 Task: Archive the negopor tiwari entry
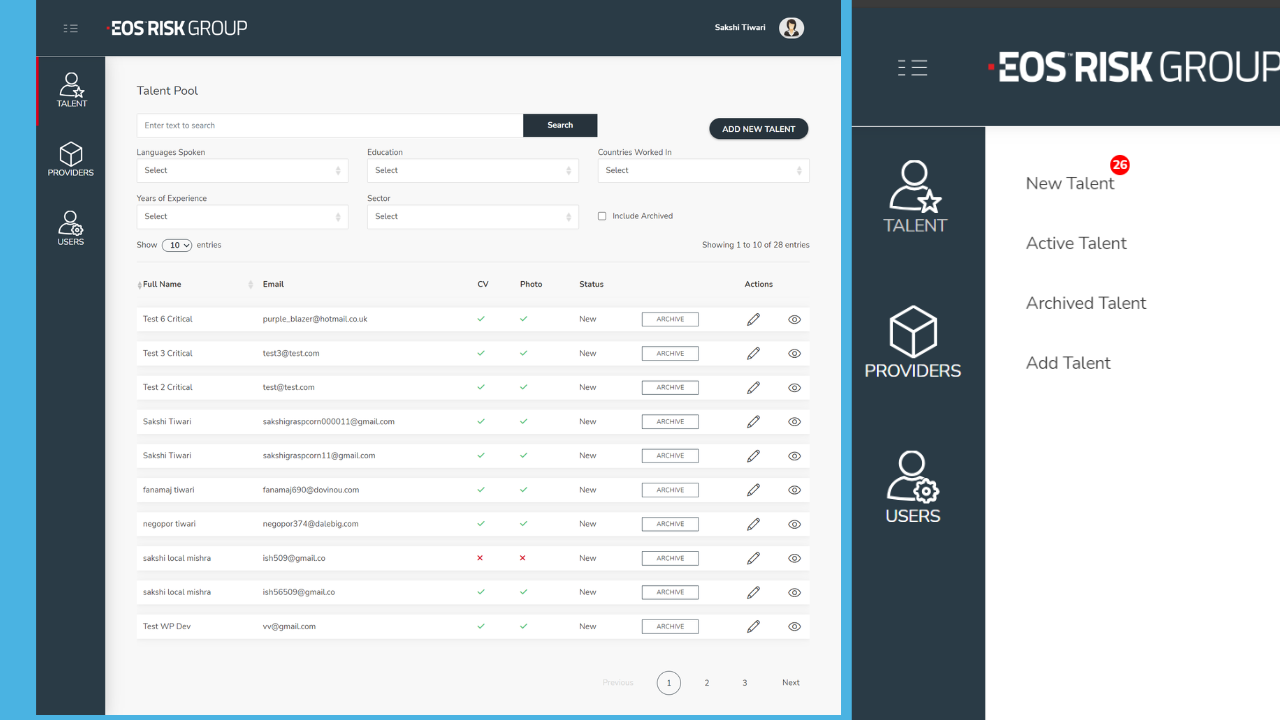670,524
